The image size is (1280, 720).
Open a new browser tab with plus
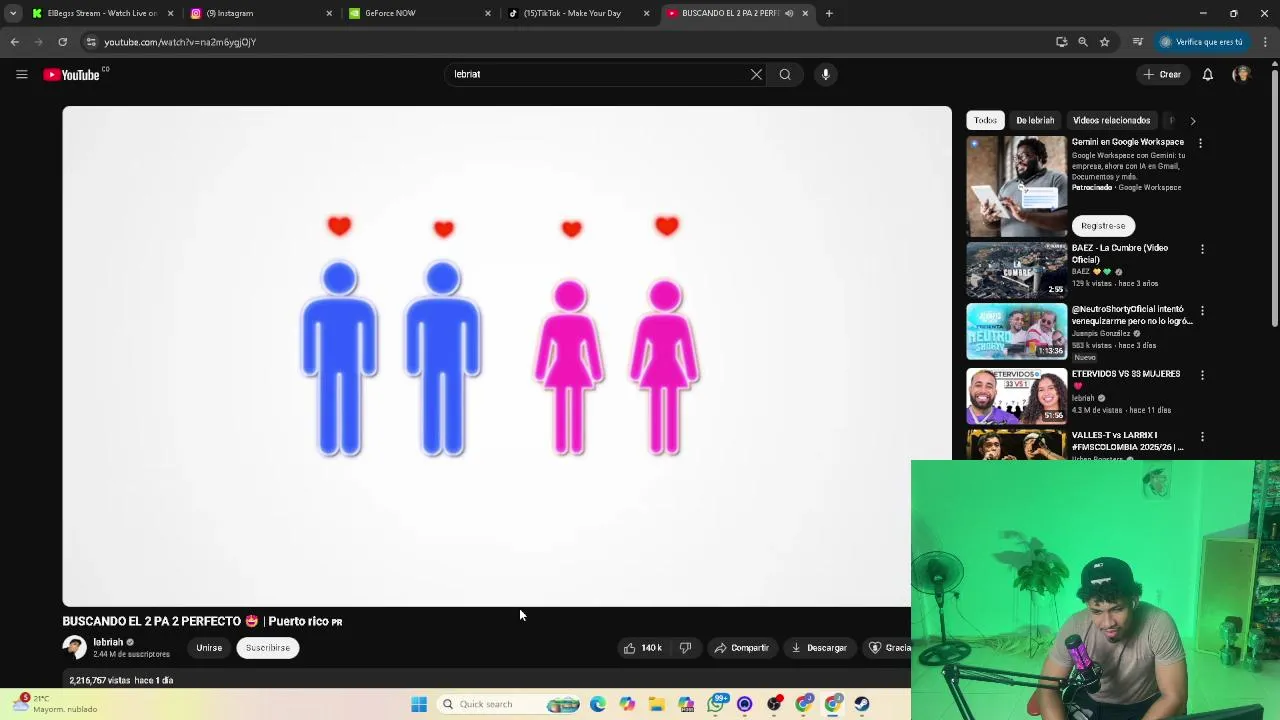pyautogui.click(x=829, y=13)
